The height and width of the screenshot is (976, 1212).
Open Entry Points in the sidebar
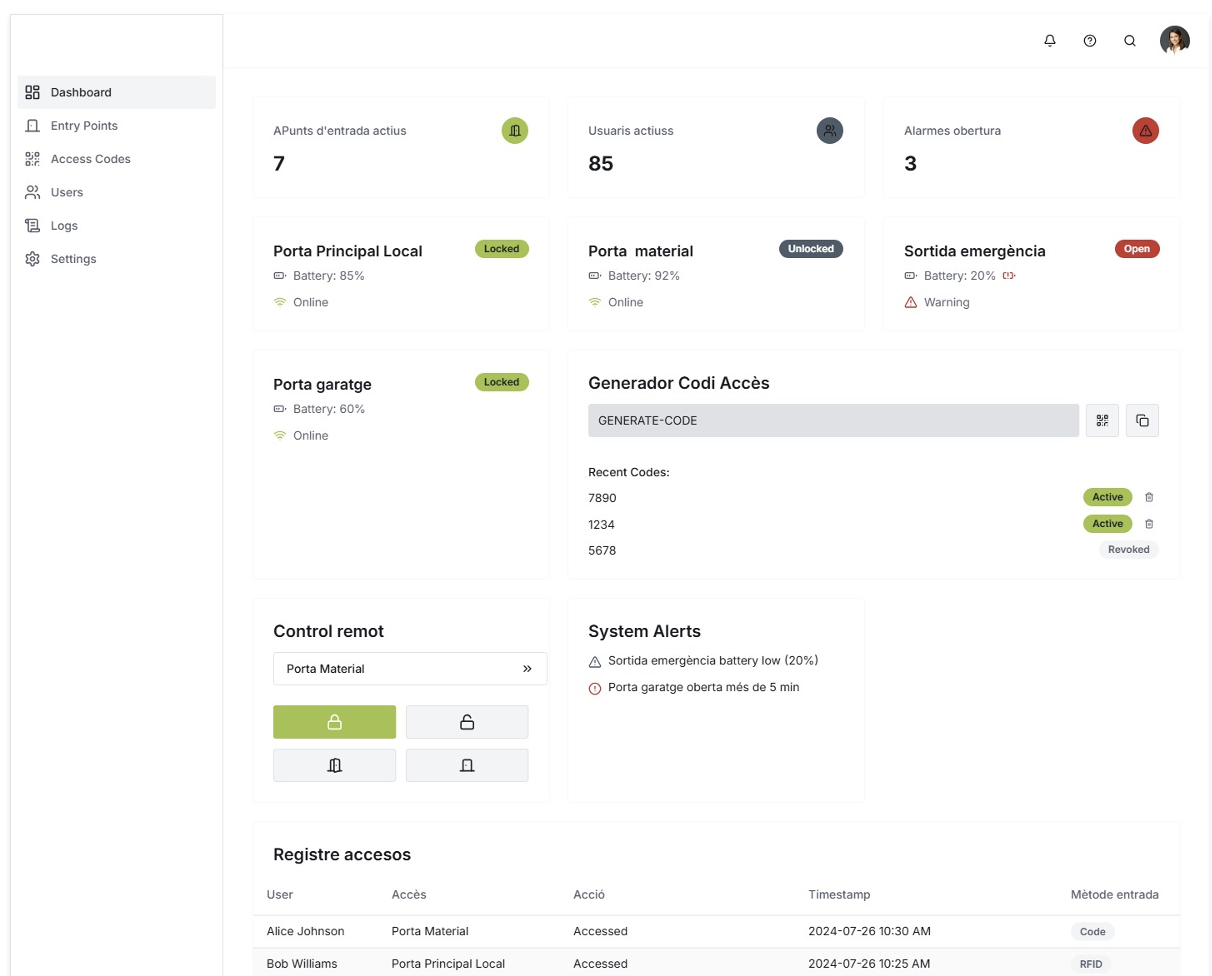84,126
